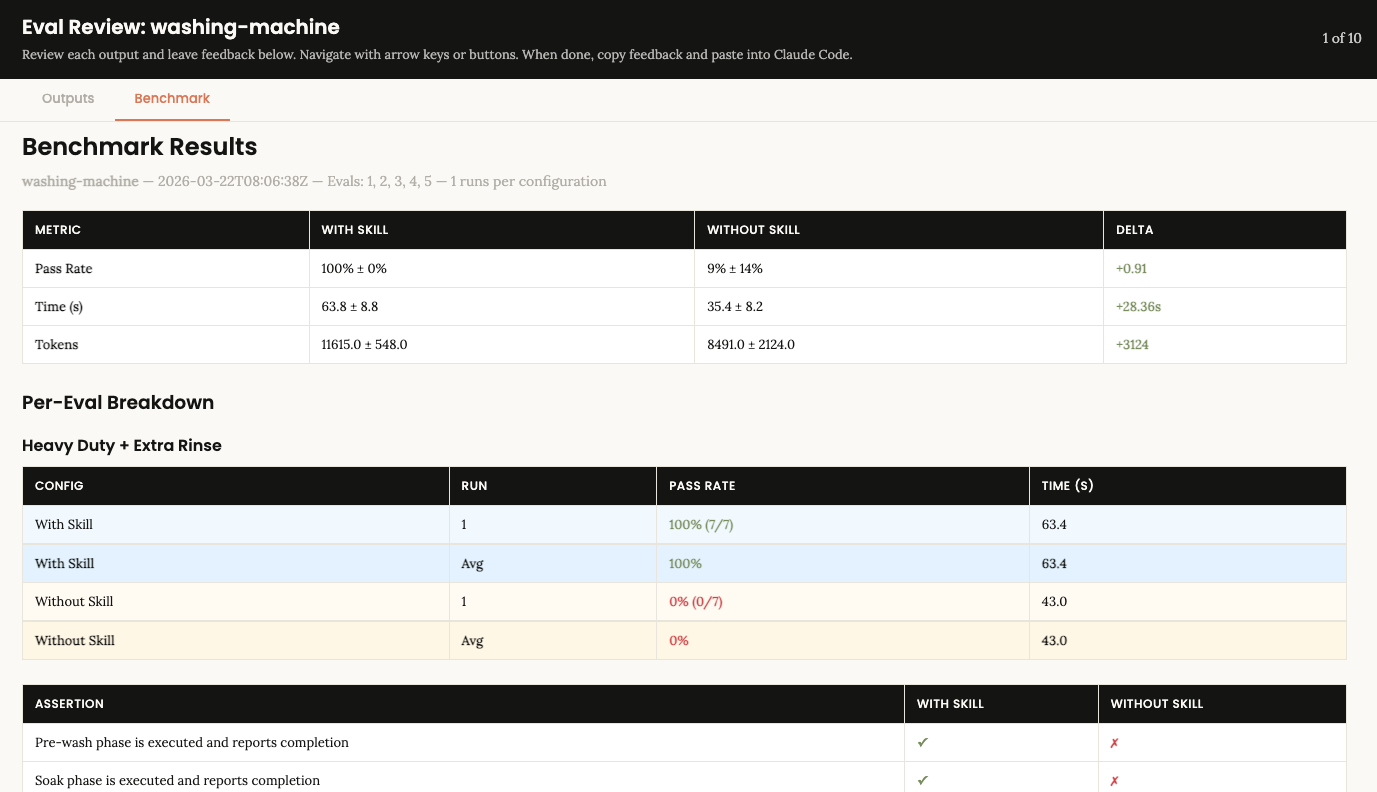Select the Tokens metric row label
This screenshot has width=1377, height=792.
tap(56, 345)
